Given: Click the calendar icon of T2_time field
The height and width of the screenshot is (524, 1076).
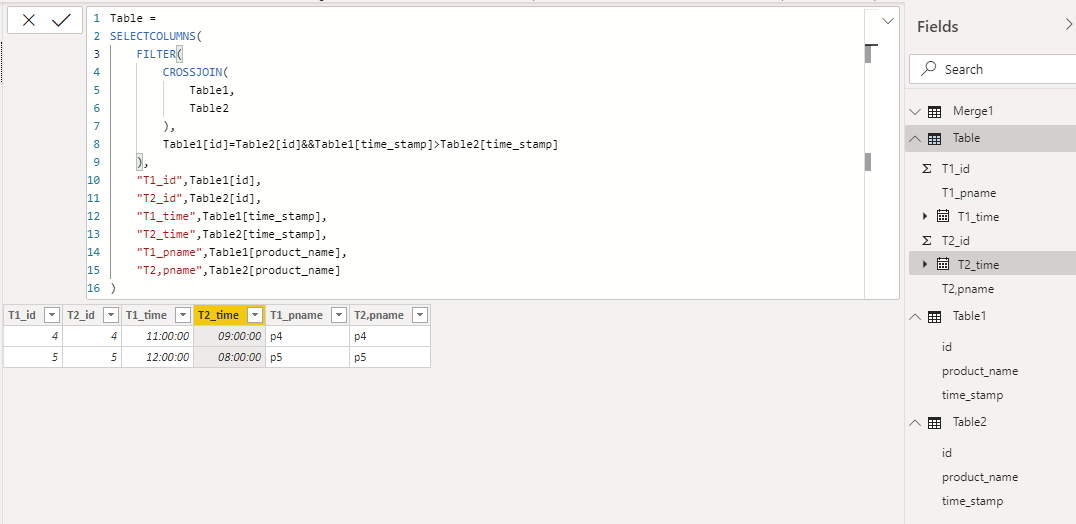Looking at the screenshot, I should coord(944,264).
